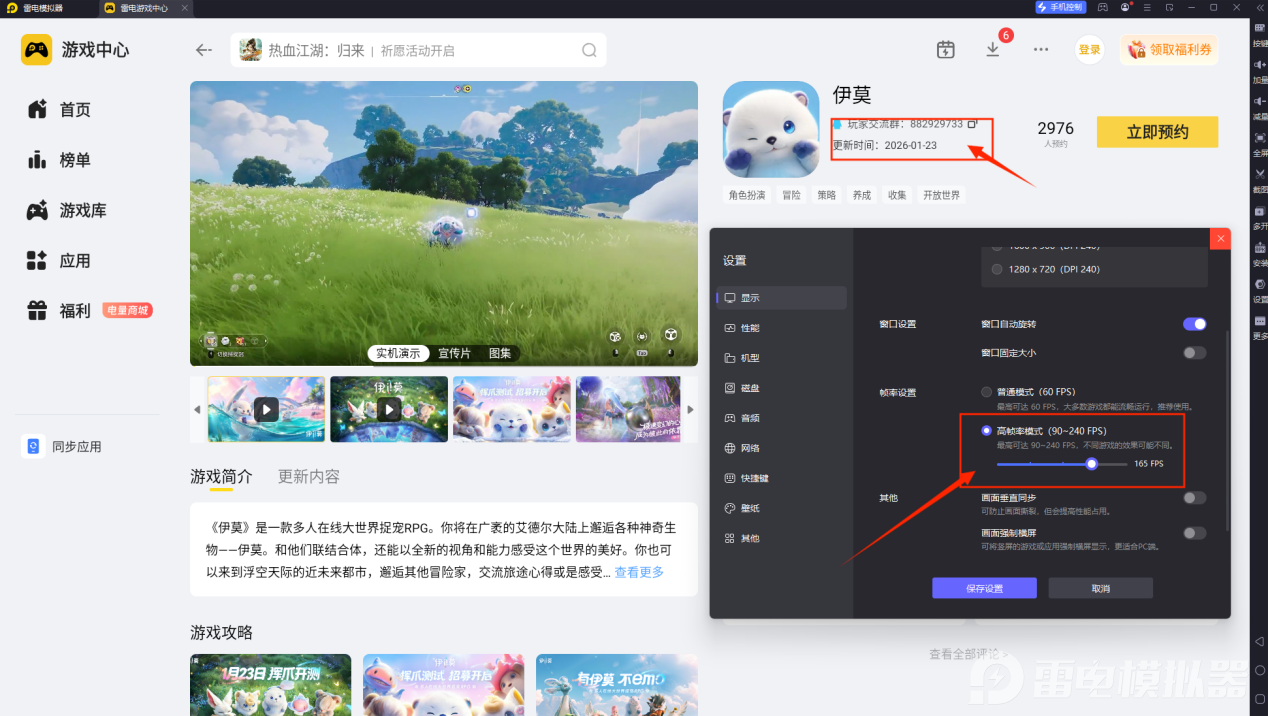Select 高帧率模式 (90~240 FPS) radio button
Image resolution: width=1268 pixels, height=716 pixels.
987,431
